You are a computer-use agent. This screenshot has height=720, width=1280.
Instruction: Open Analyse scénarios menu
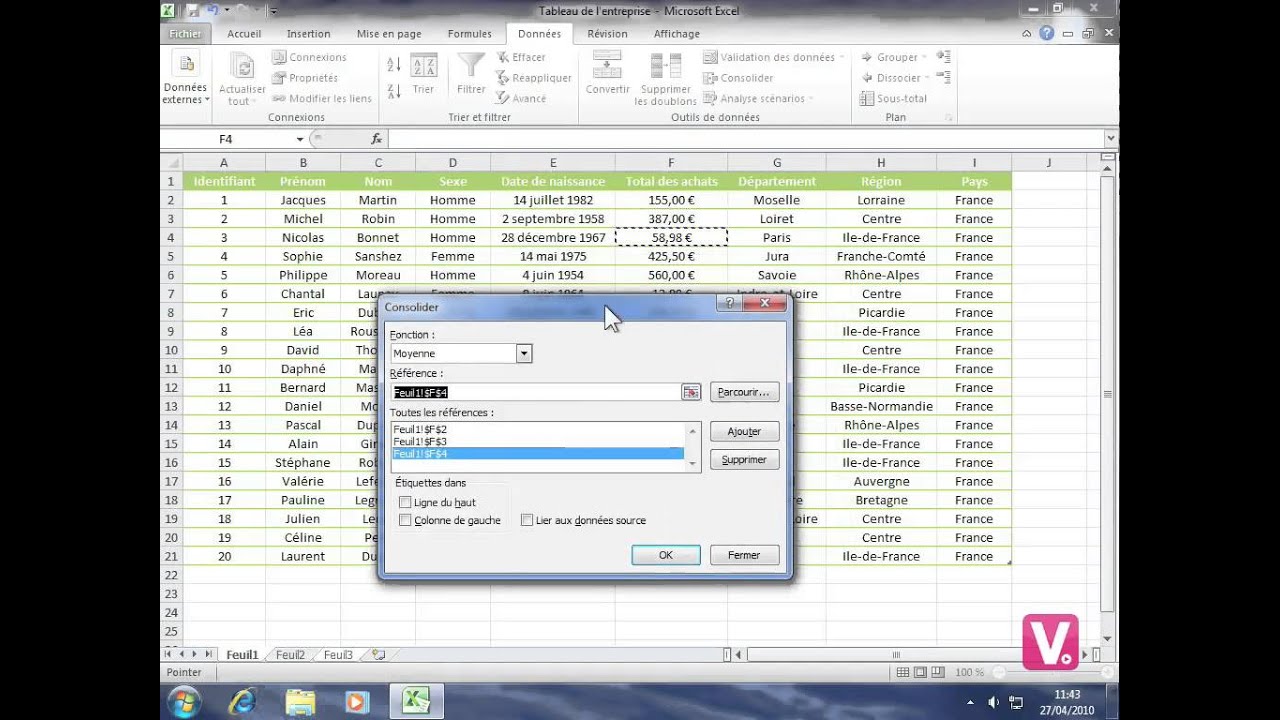[758, 98]
